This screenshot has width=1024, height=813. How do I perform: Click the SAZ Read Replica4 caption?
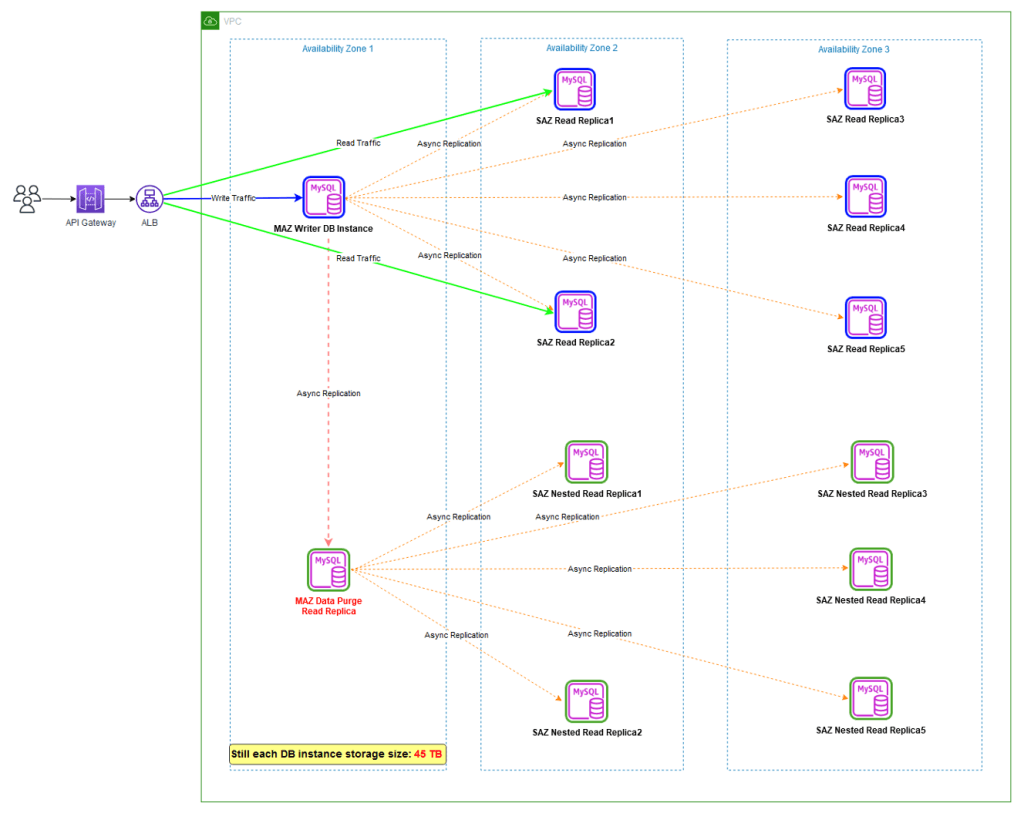tap(866, 228)
